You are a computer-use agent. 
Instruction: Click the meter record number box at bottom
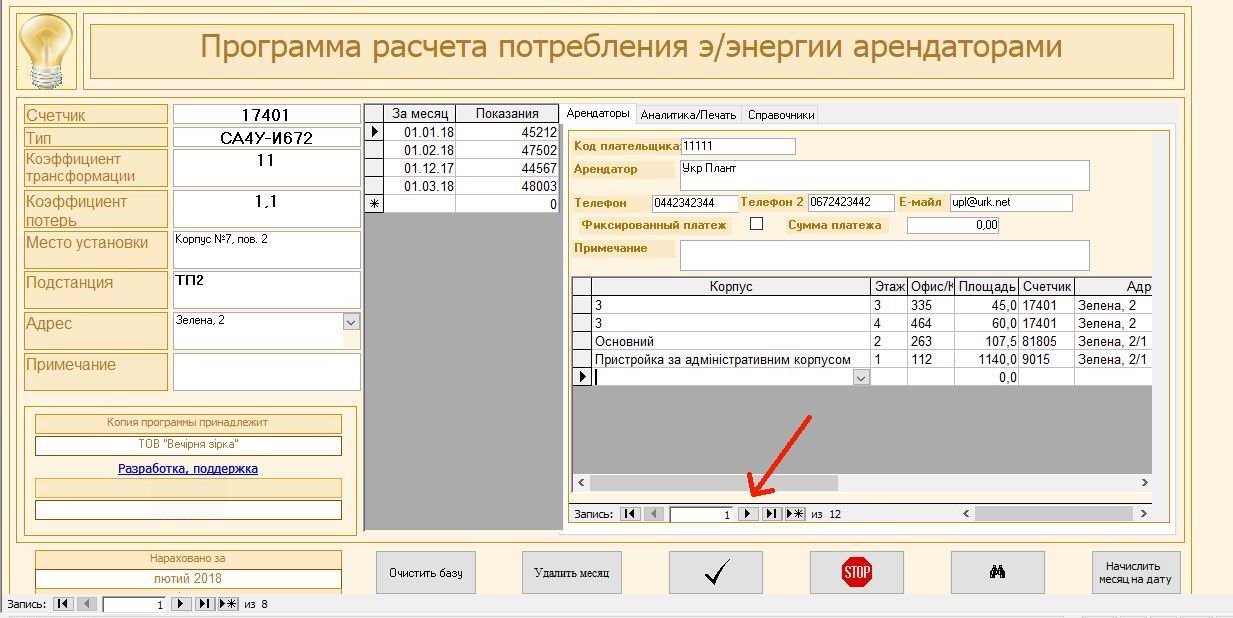point(134,604)
